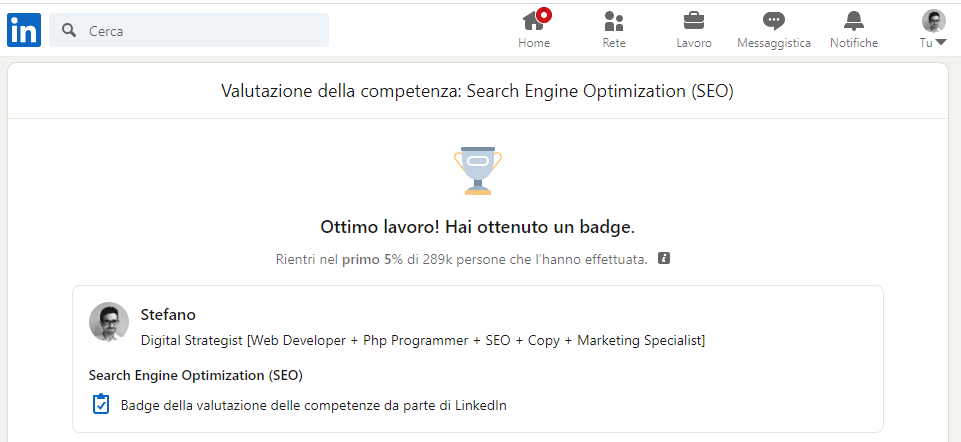Click the trophy badge icon
This screenshot has height=442, width=961.
coord(478,170)
